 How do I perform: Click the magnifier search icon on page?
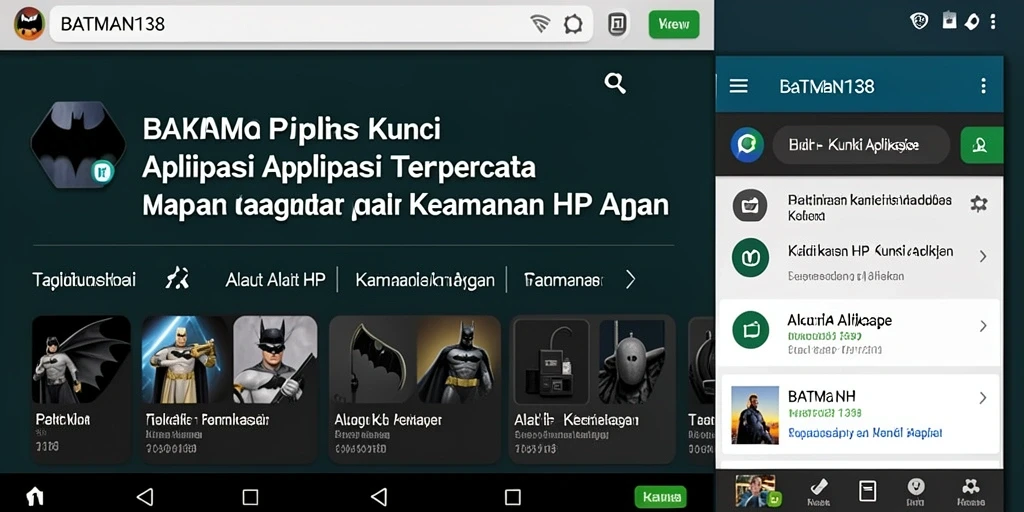point(615,83)
